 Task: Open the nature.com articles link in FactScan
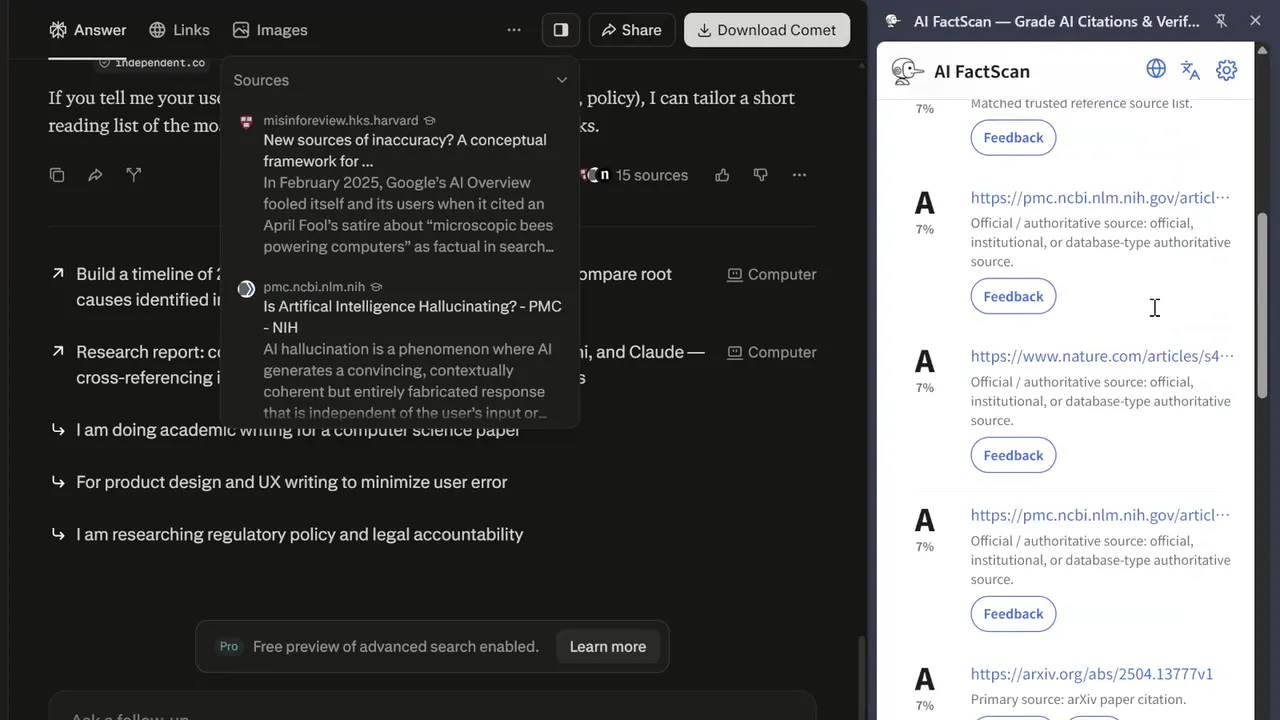(1102, 356)
